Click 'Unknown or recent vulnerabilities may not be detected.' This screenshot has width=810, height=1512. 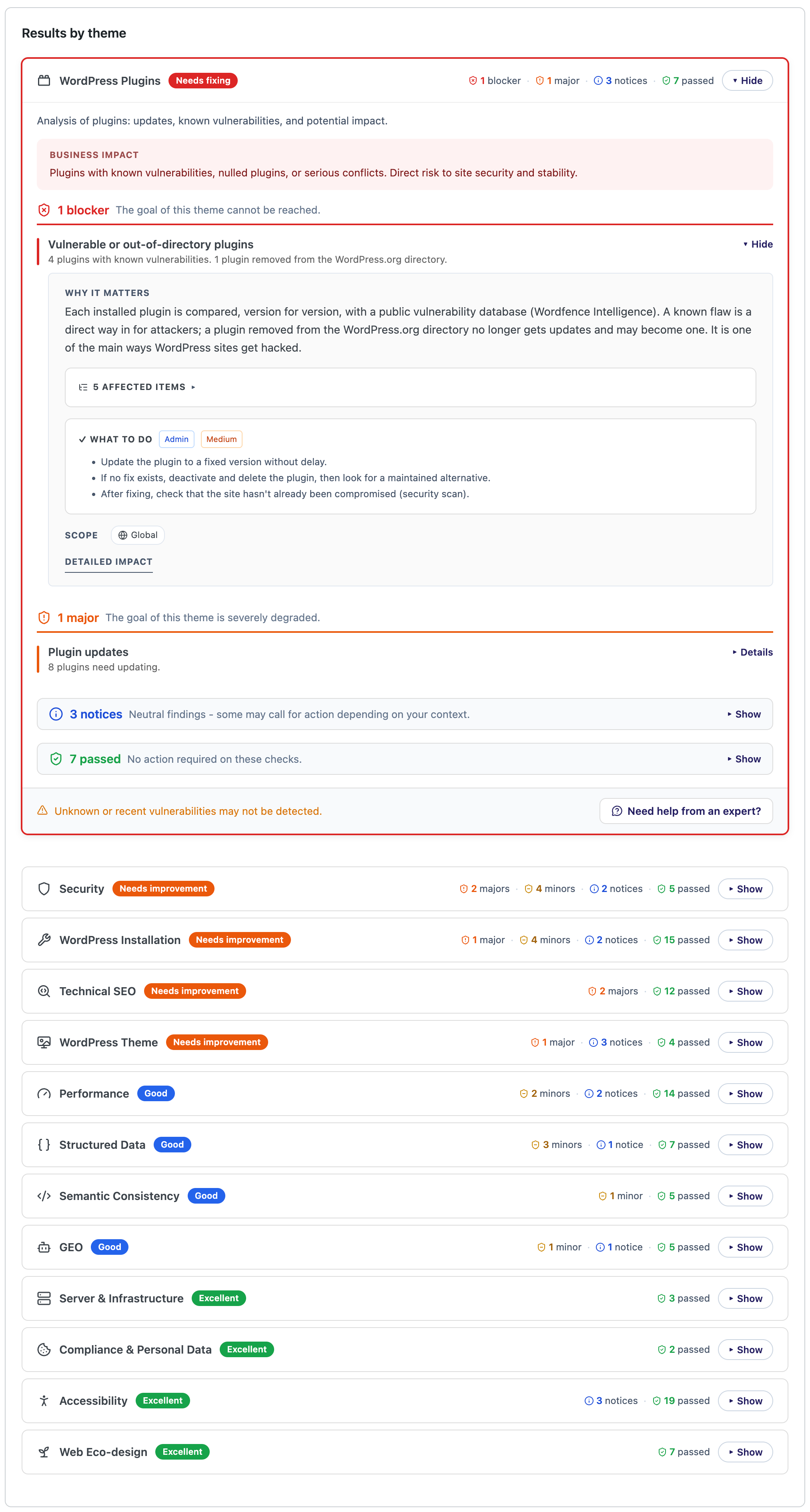point(188,811)
